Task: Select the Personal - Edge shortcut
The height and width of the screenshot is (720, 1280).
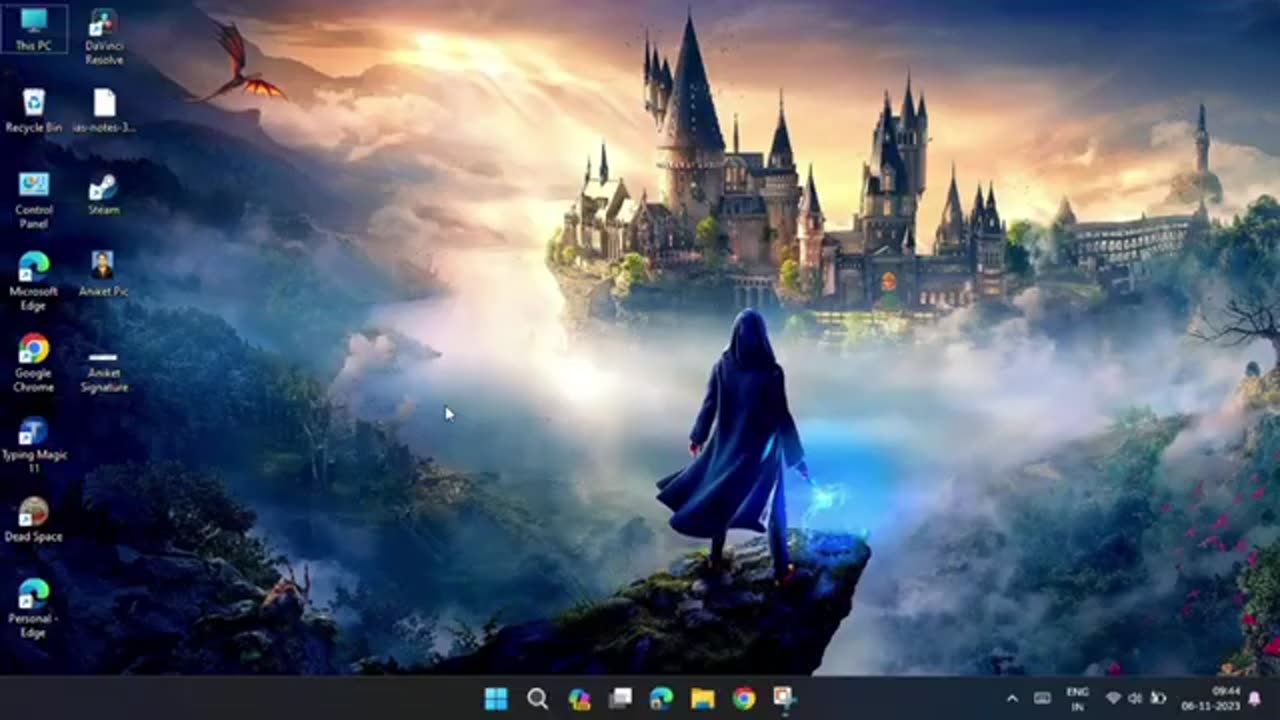Action: pos(34,608)
